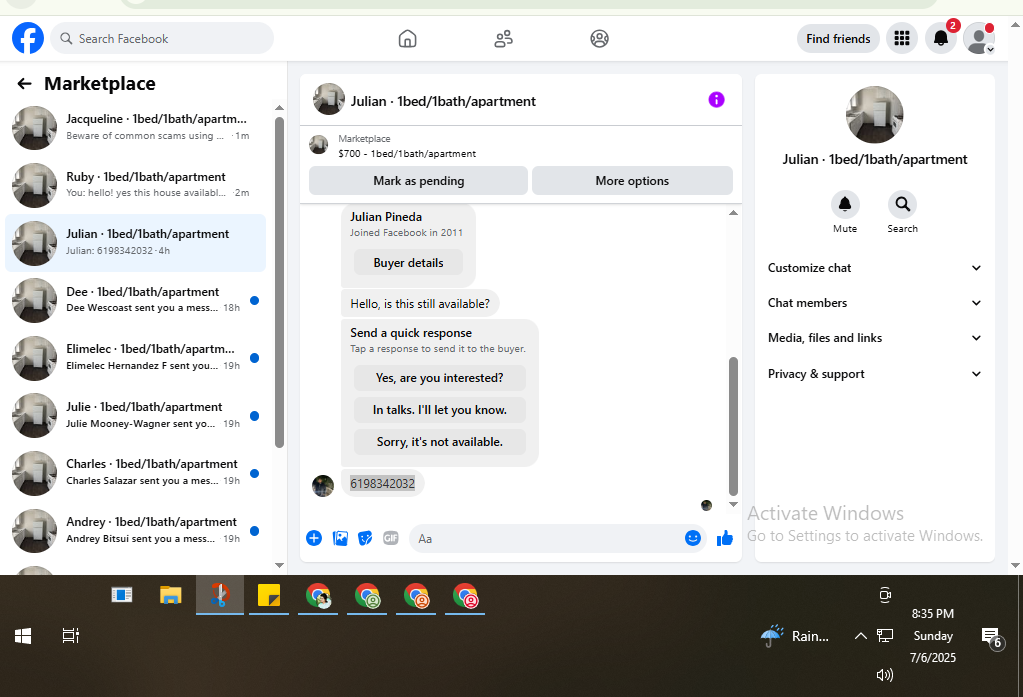Attach a photo file icon
The height and width of the screenshot is (697, 1023).
[x=340, y=538]
